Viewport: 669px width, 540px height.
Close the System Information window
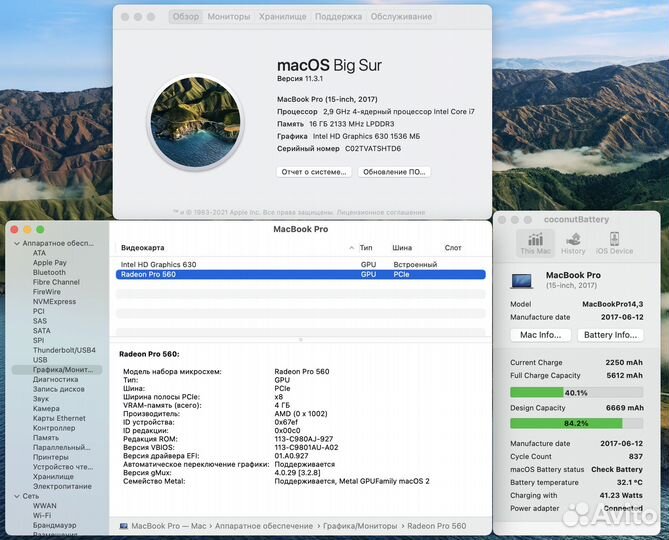[15, 230]
